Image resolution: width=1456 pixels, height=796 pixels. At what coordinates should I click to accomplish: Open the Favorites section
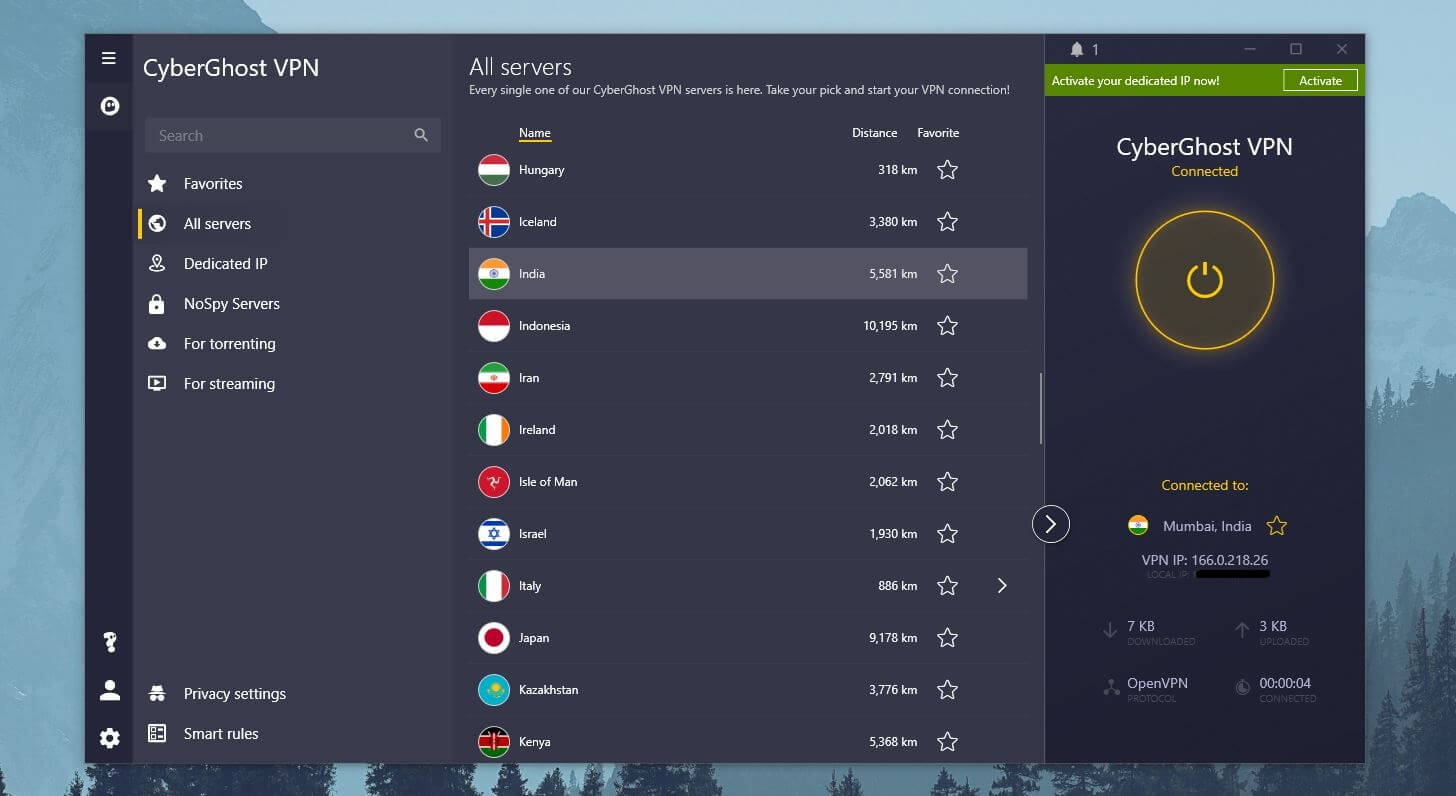pos(211,184)
